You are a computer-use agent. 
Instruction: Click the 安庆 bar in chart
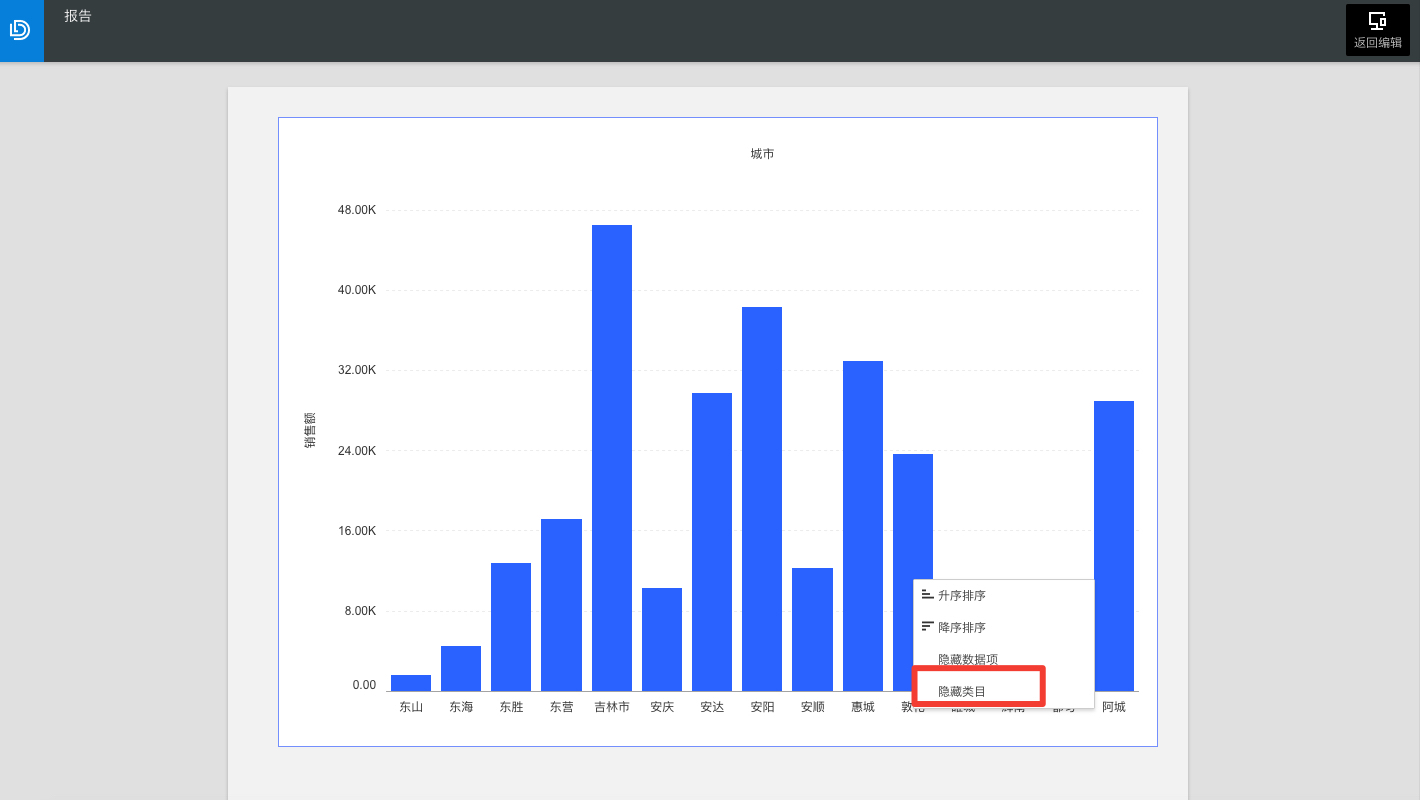point(662,639)
